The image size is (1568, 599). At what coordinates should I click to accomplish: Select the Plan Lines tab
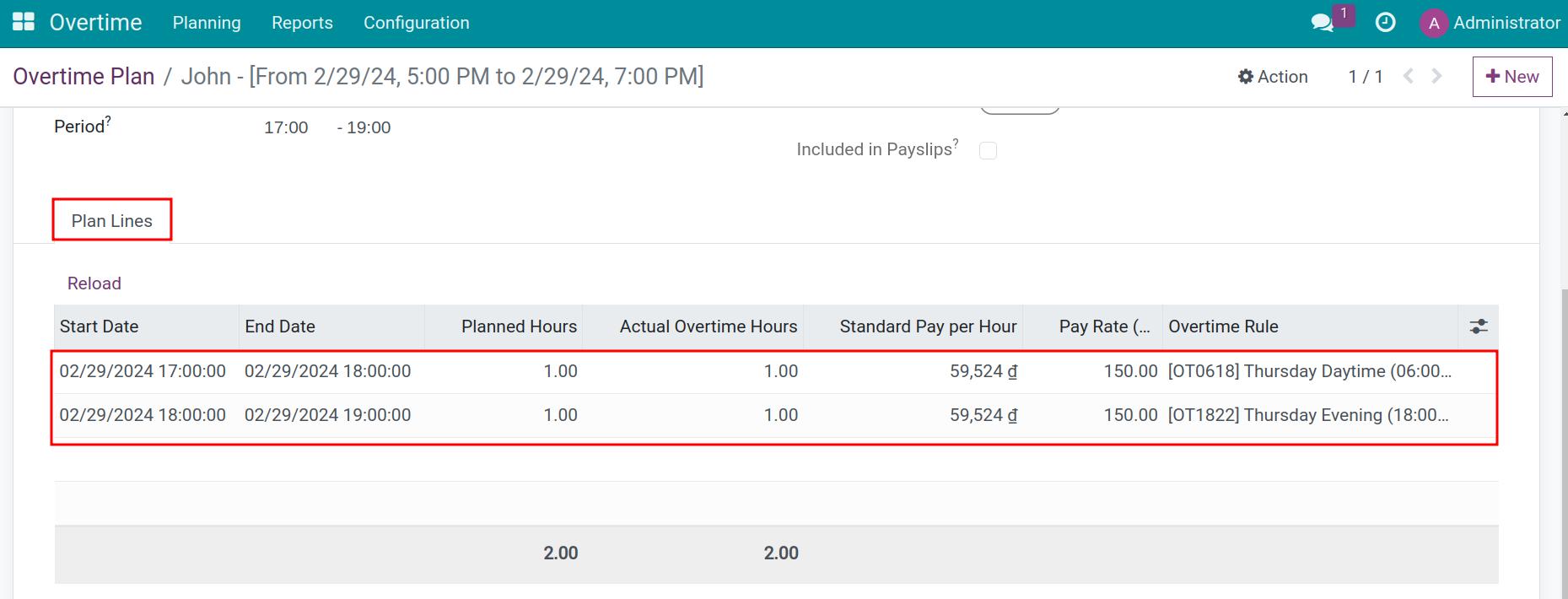pyautogui.click(x=112, y=220)
